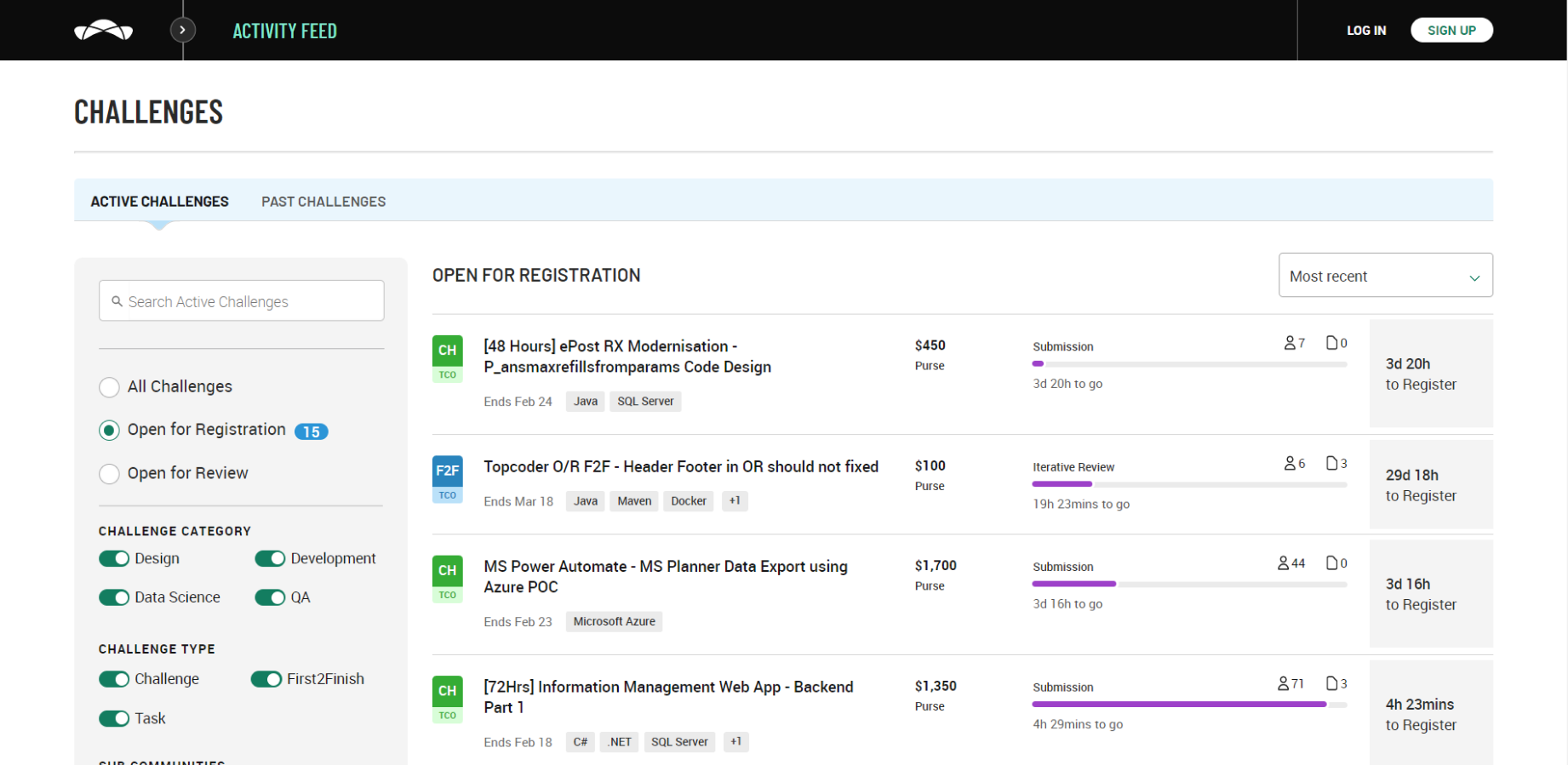Click registrants icon showing 71

[x=1284, y=684]
